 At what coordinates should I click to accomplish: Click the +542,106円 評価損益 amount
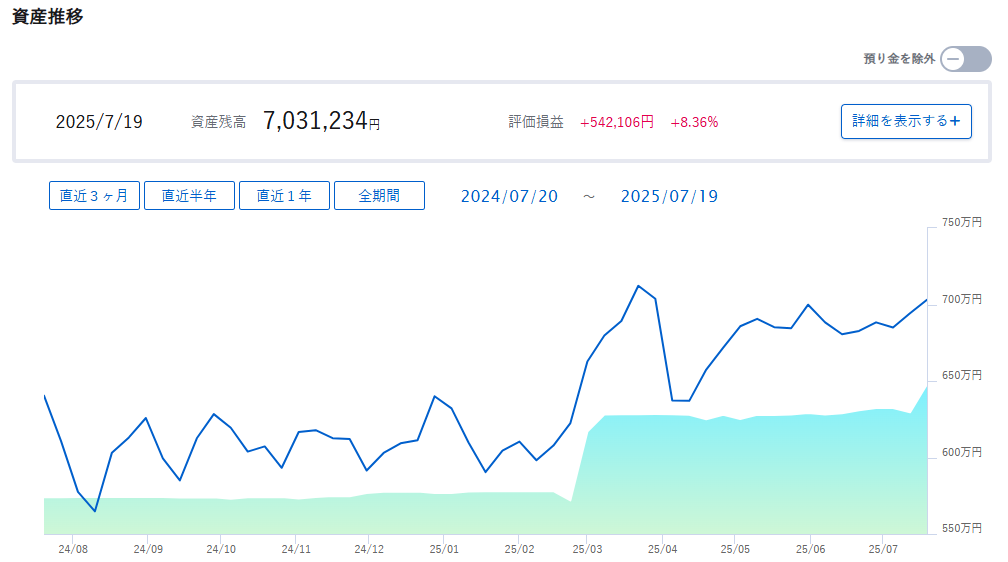(x=616, y=122)
